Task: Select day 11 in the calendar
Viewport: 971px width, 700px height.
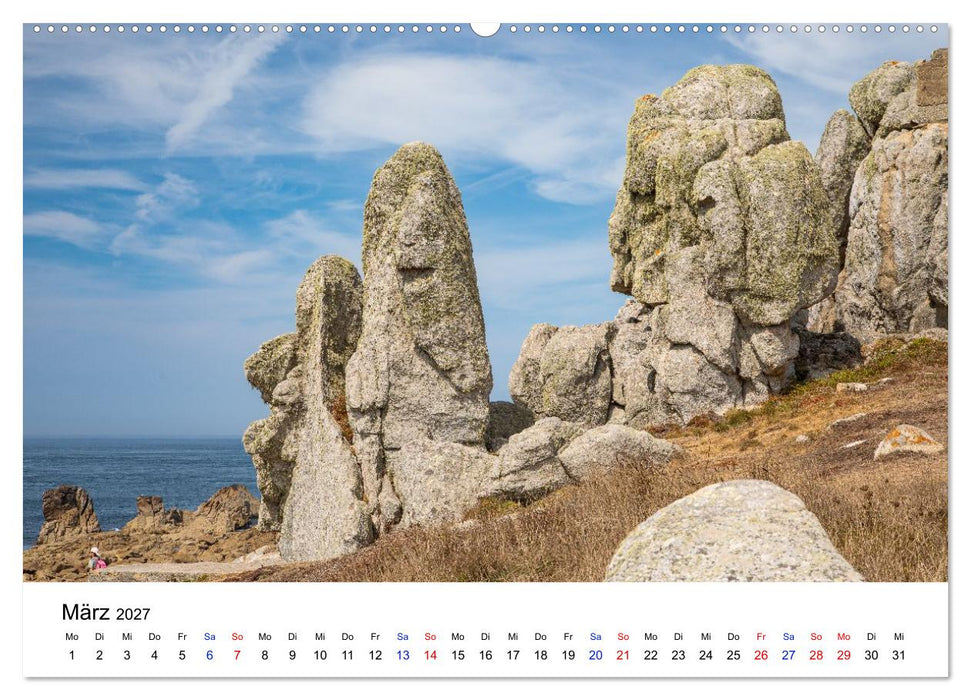Action: coord(347,655)
